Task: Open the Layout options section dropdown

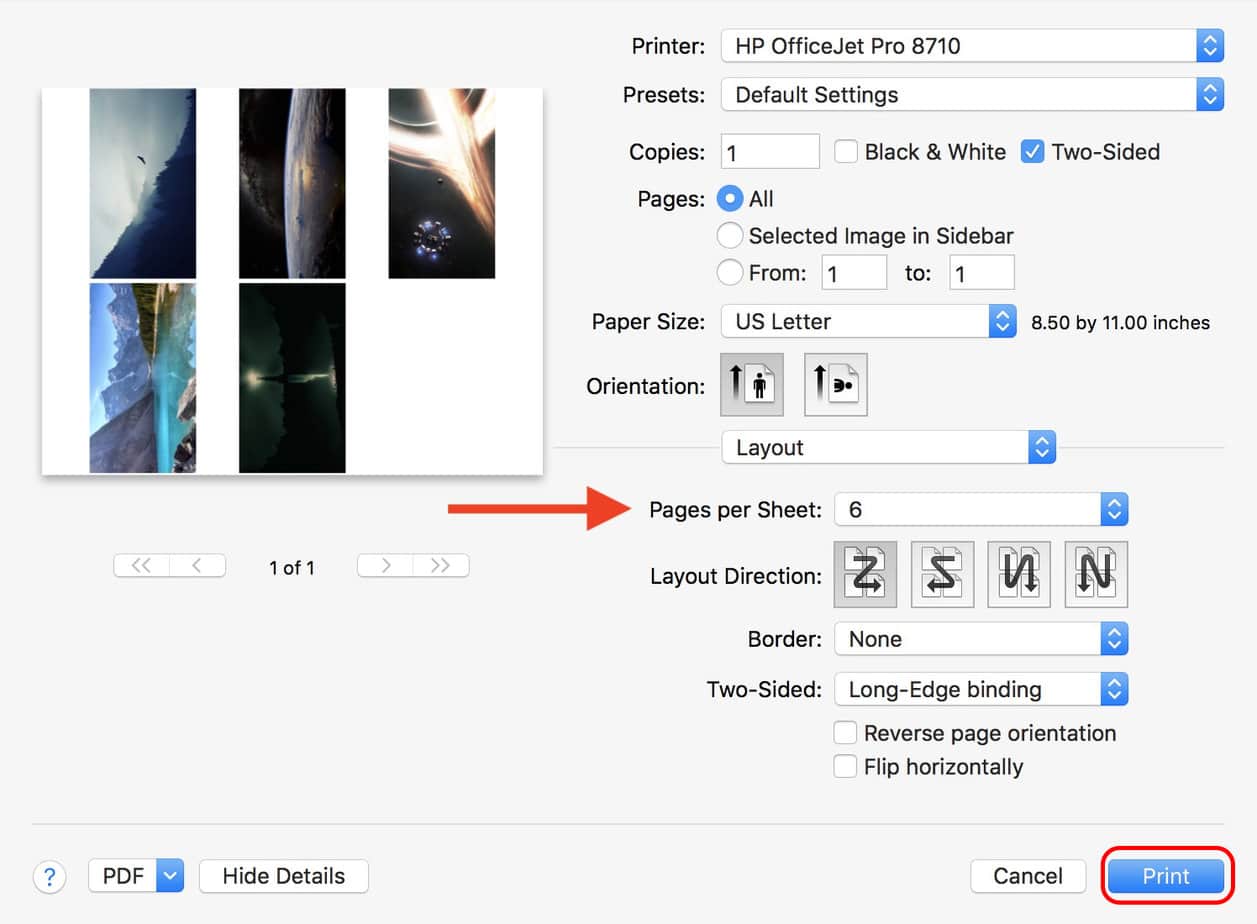Action: pos(889,448)
